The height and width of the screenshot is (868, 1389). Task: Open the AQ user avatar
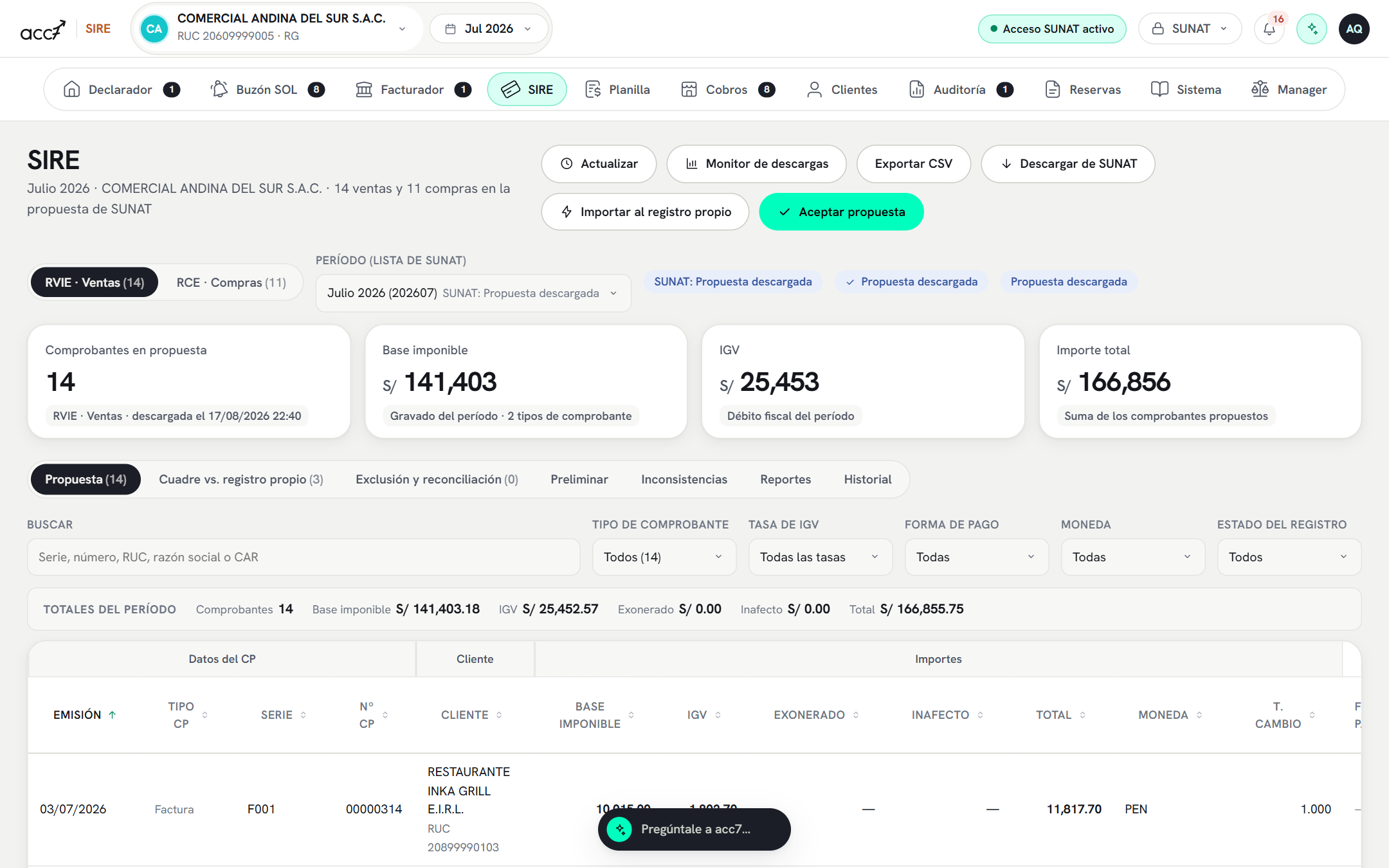coord(1354,29)
